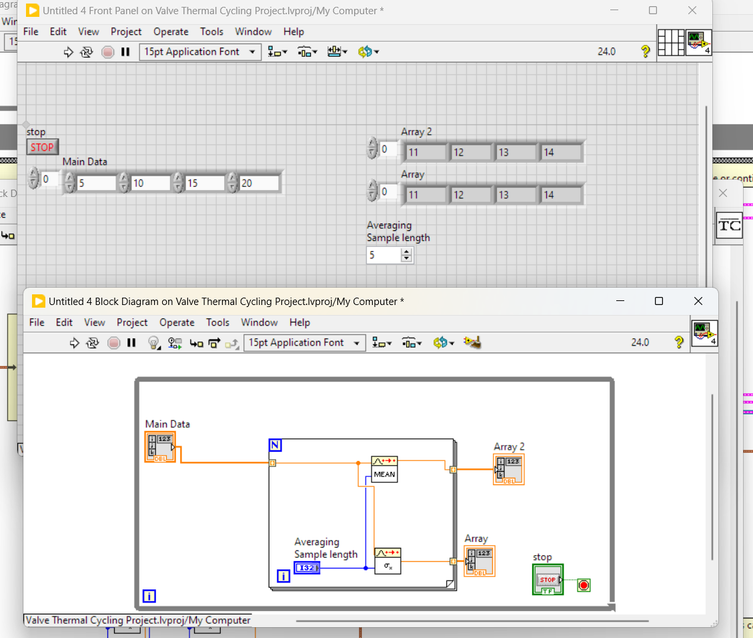Click Main Data element showing 15
This screenshot has height=638, width=753.
[x=205, y=183]
